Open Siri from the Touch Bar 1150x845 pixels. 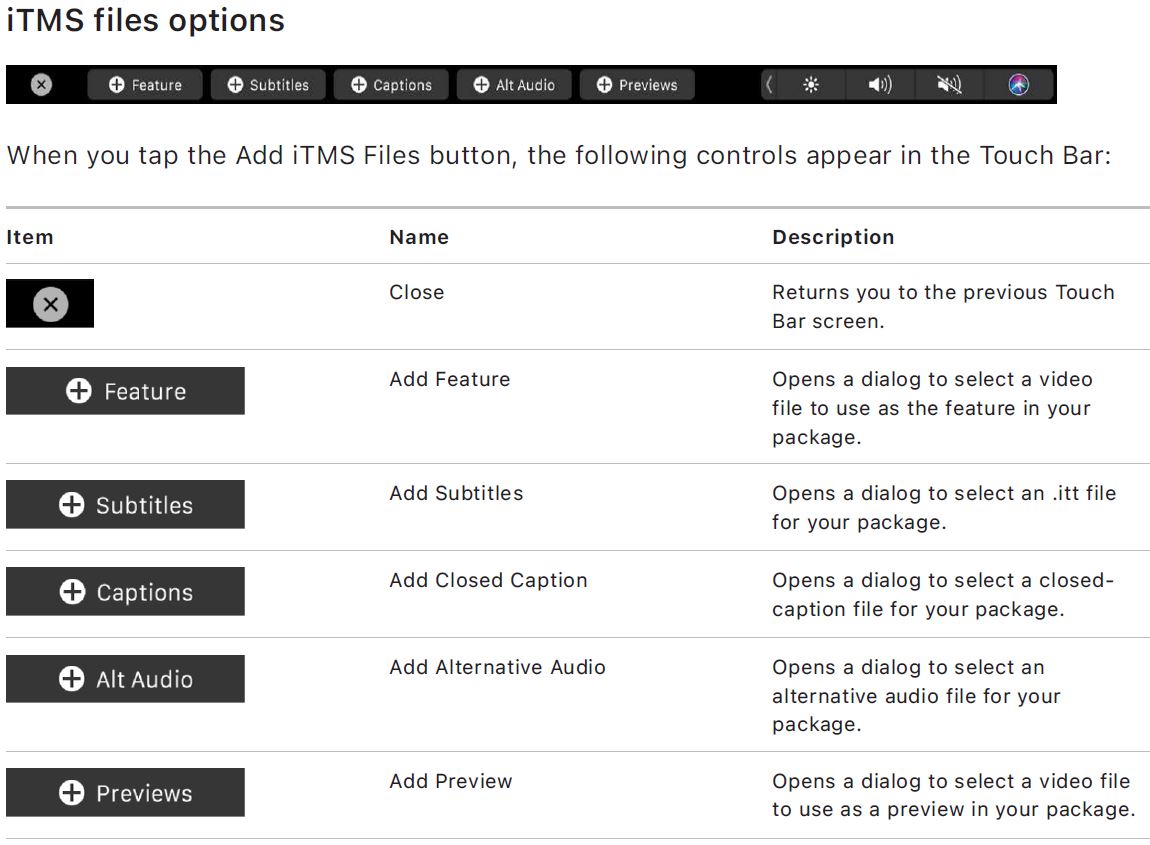[1018, 85]
